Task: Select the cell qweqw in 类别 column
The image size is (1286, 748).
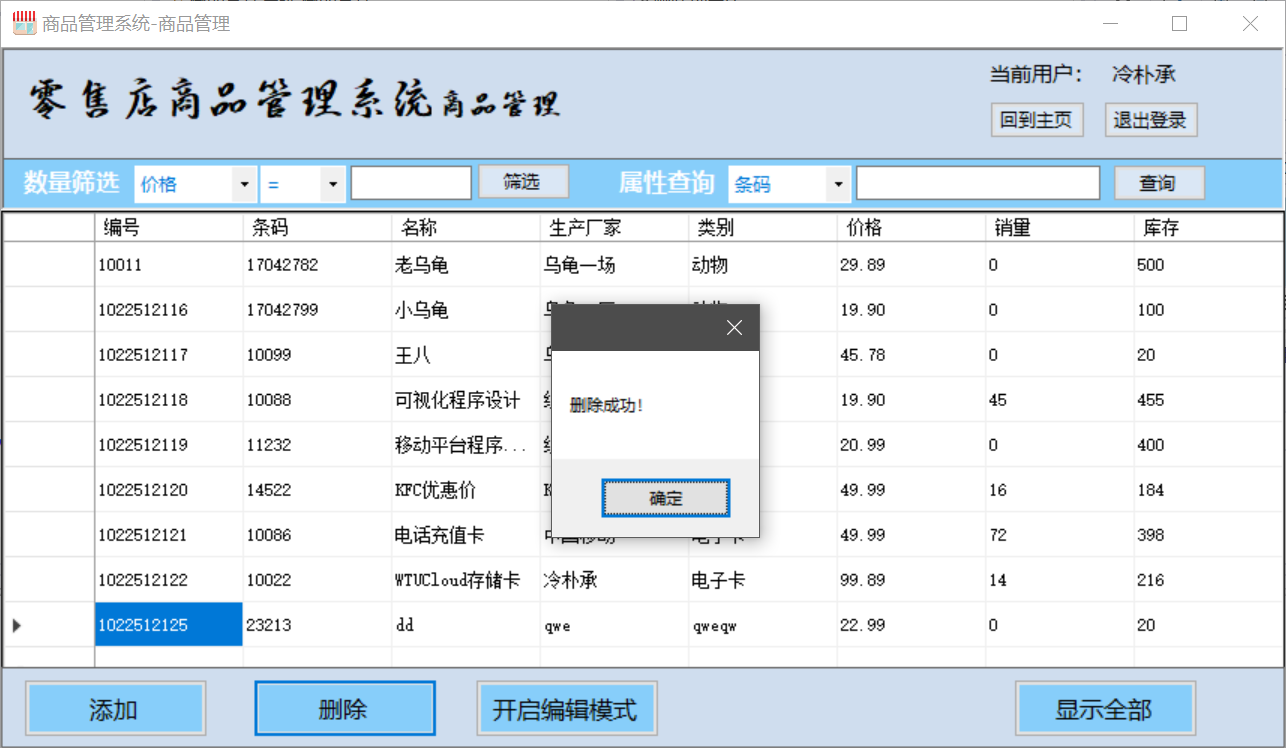Action: pos(763,625)
